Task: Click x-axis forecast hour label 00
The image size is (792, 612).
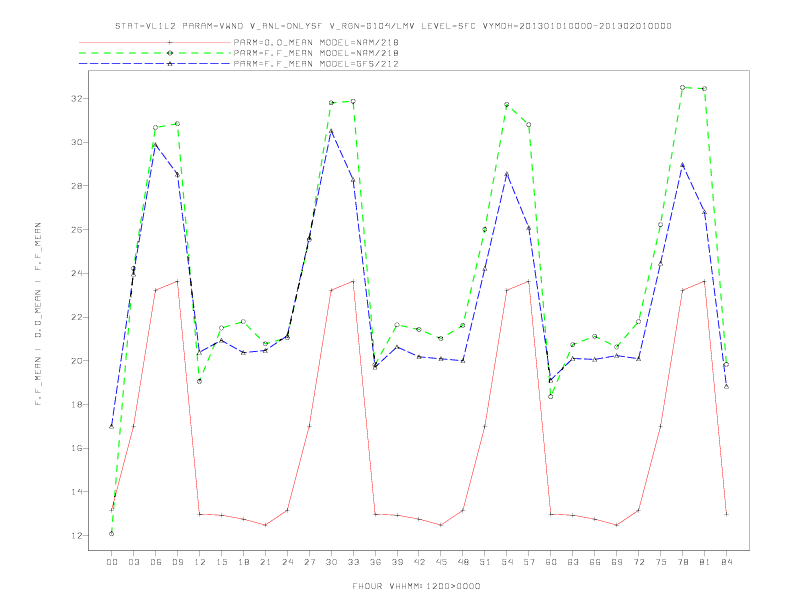Action: [x=112, y=562]
